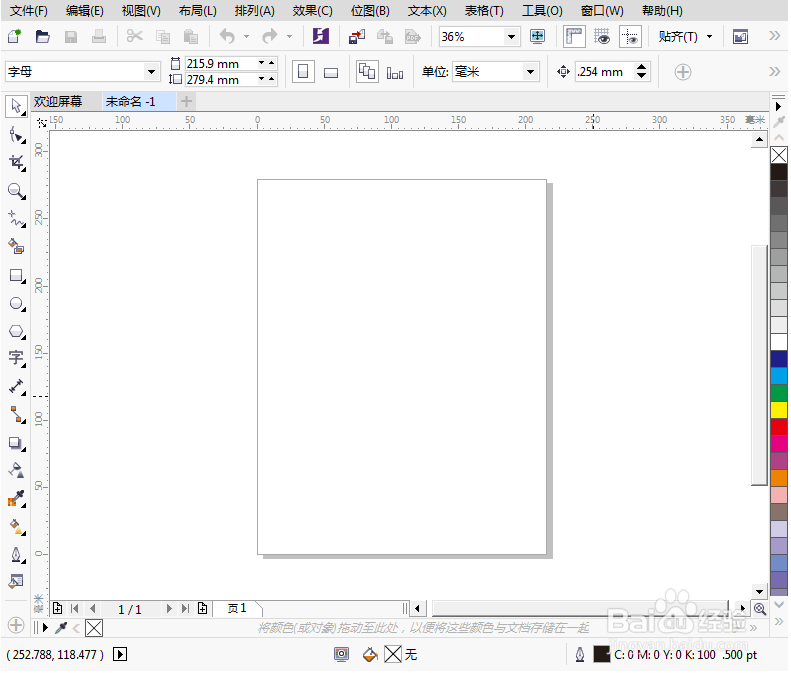Select the Freehand drawing tool
This screenshot has width=791, height=673.
pyautogui.click(x=16, y=219)
